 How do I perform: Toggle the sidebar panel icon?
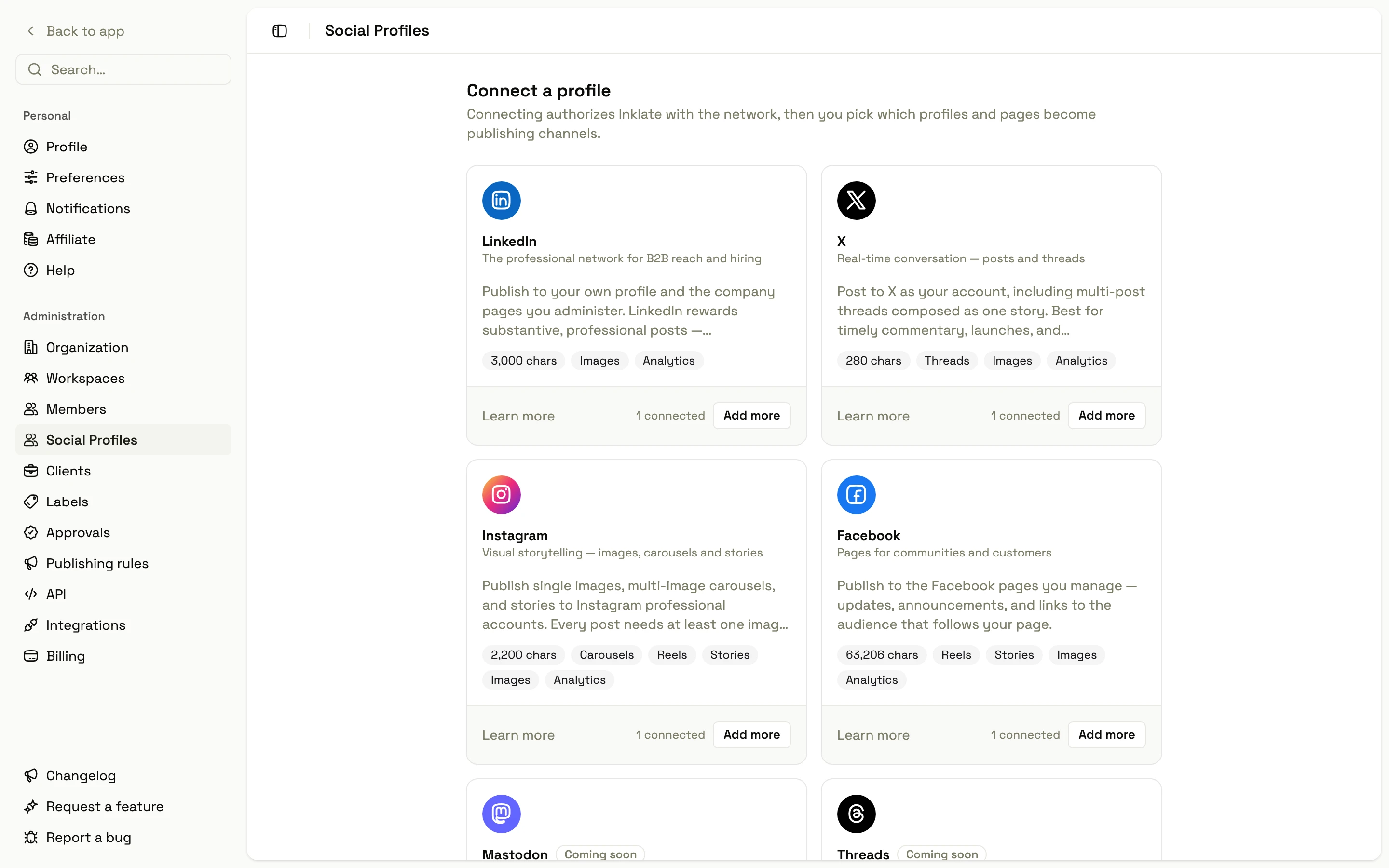tap(280, 31)
